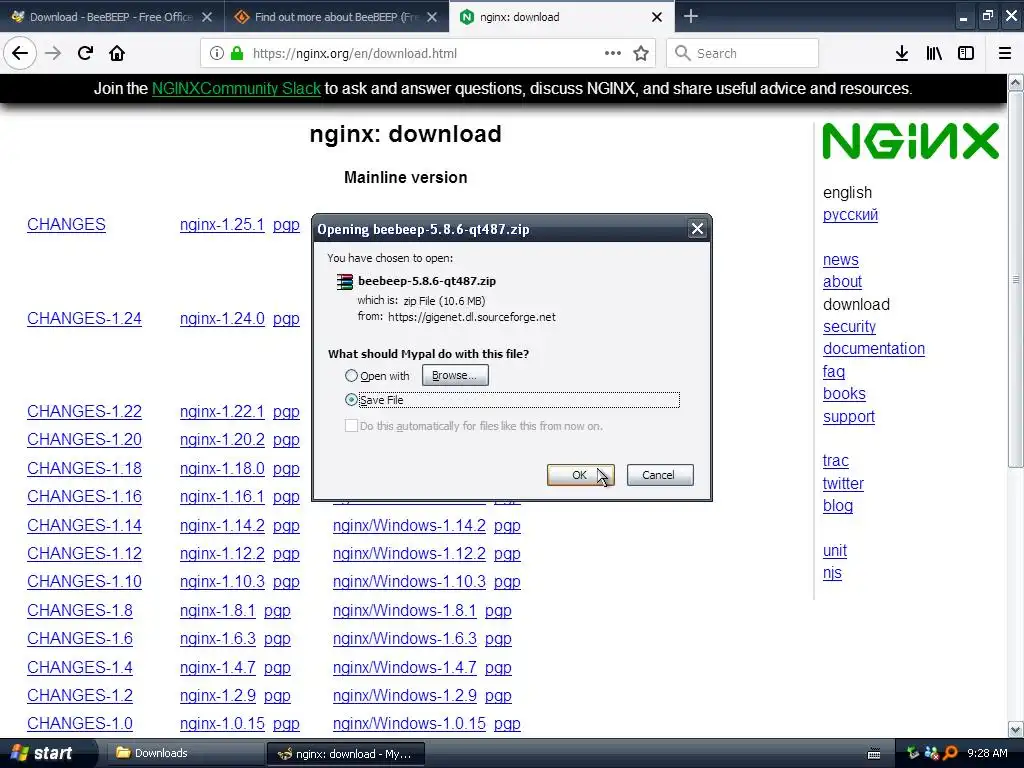Open the security sidebar link

849,326
